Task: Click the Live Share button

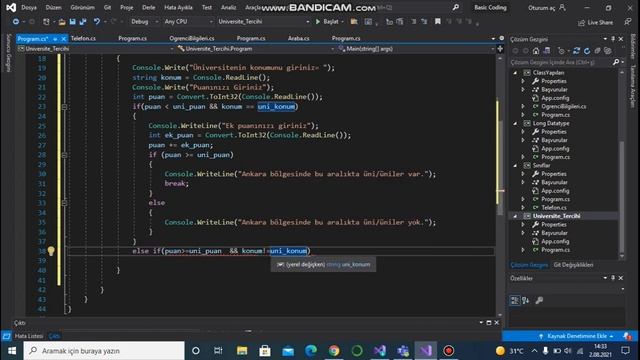Action: tap(595, 22)
